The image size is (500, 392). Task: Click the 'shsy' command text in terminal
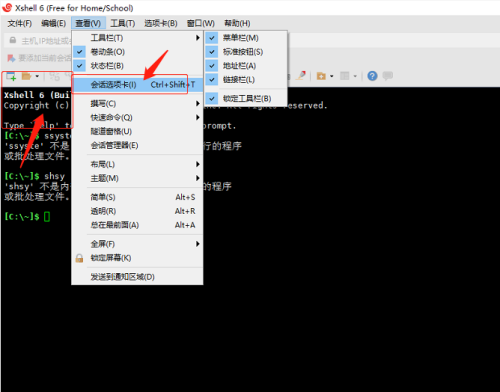[x=54, y=176]
